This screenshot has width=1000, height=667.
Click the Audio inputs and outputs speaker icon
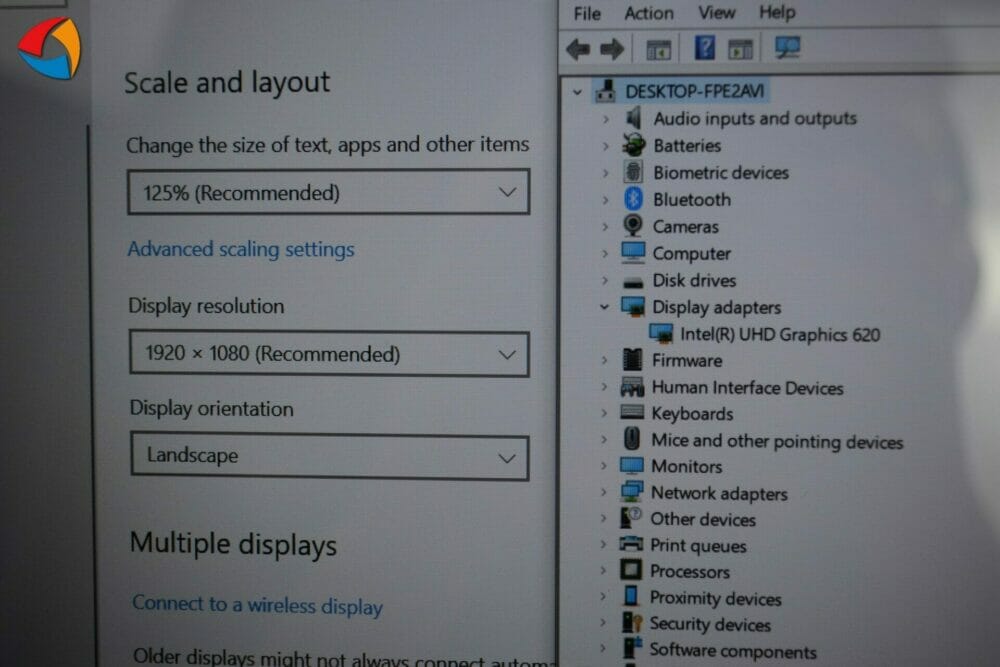point(633,118)
